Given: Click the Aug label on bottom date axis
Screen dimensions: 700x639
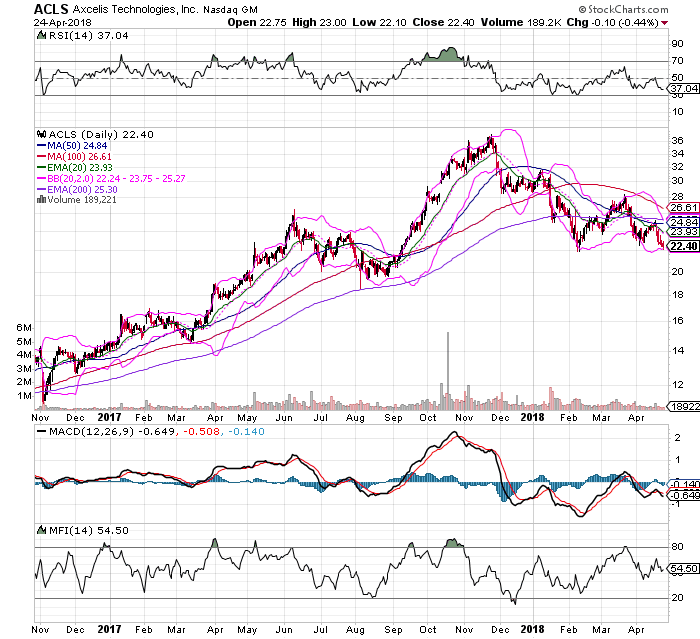Looking at the screenshot, I should click(x=355, y=630).
